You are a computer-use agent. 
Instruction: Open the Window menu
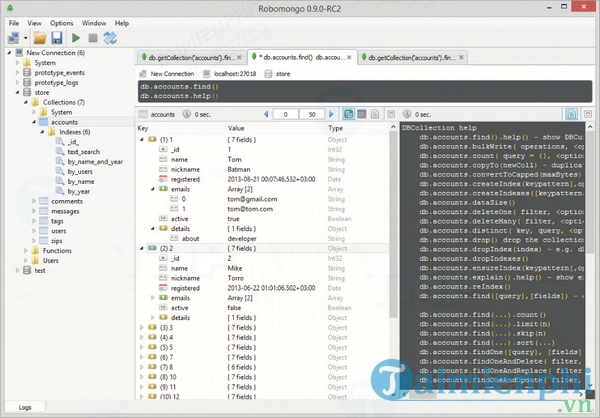point(94,22)
